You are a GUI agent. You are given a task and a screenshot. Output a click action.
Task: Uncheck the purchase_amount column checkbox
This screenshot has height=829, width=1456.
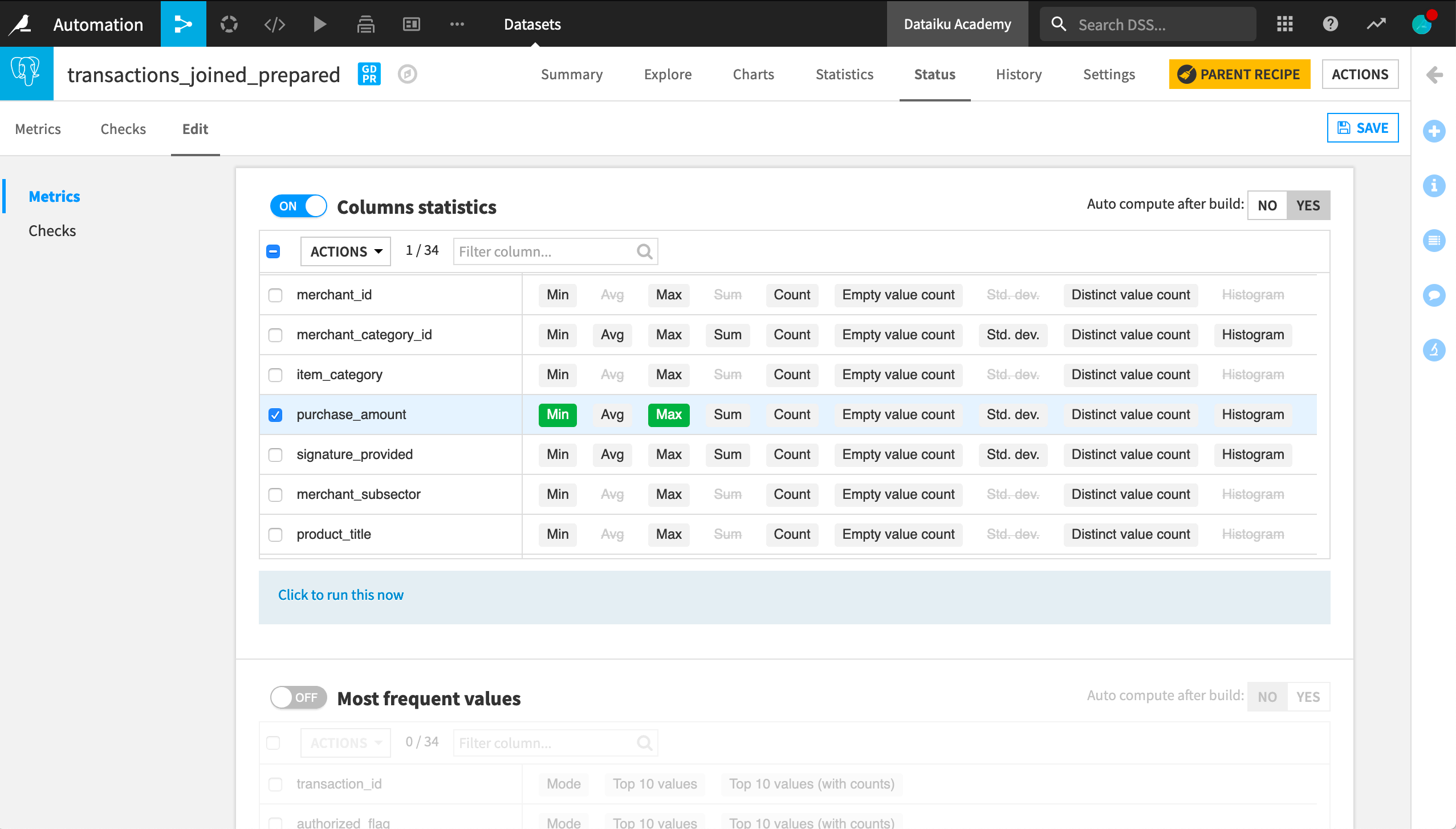click(x=276, y=415)
